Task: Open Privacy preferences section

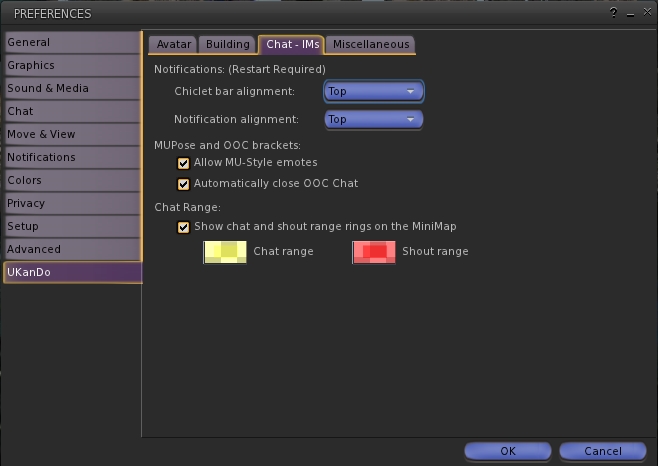Action: click(x=72, y=204)
